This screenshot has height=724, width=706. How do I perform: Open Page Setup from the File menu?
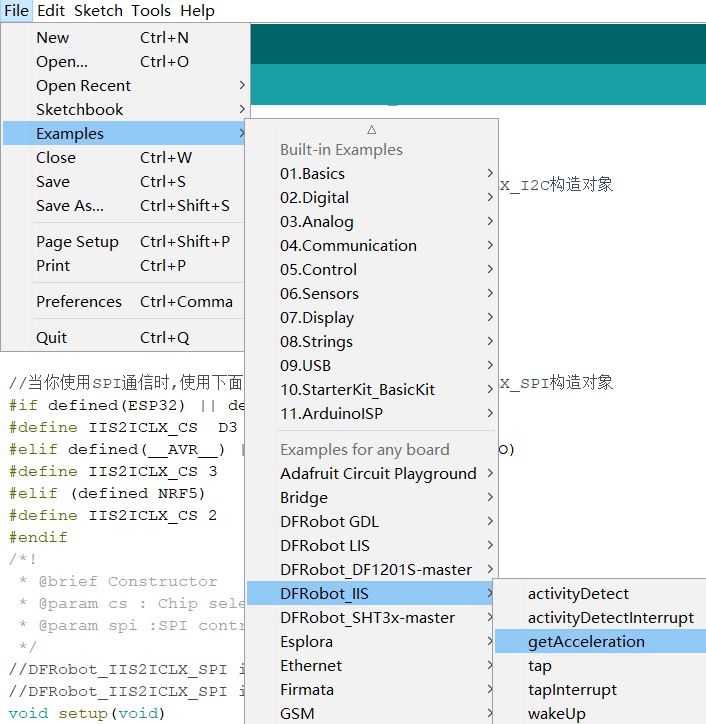124,241
